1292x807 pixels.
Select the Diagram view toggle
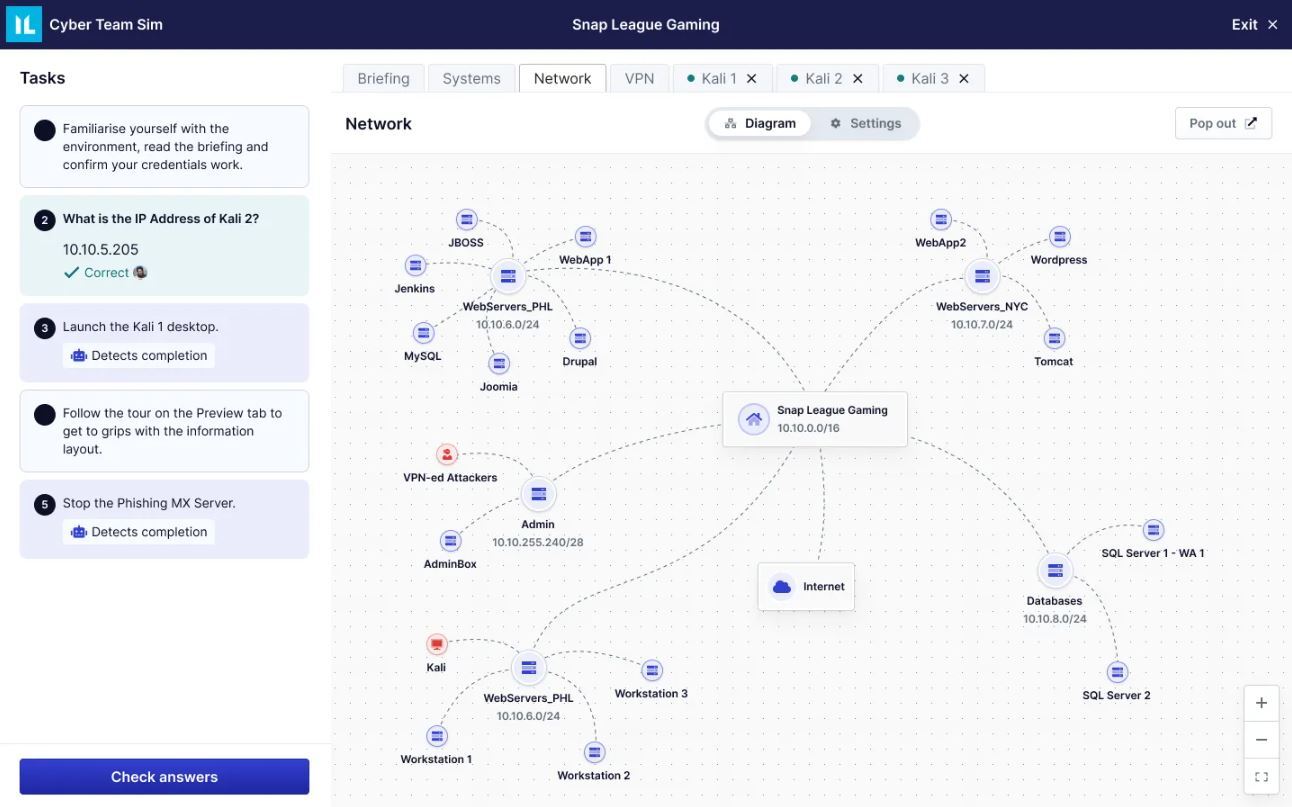[762, 123]
